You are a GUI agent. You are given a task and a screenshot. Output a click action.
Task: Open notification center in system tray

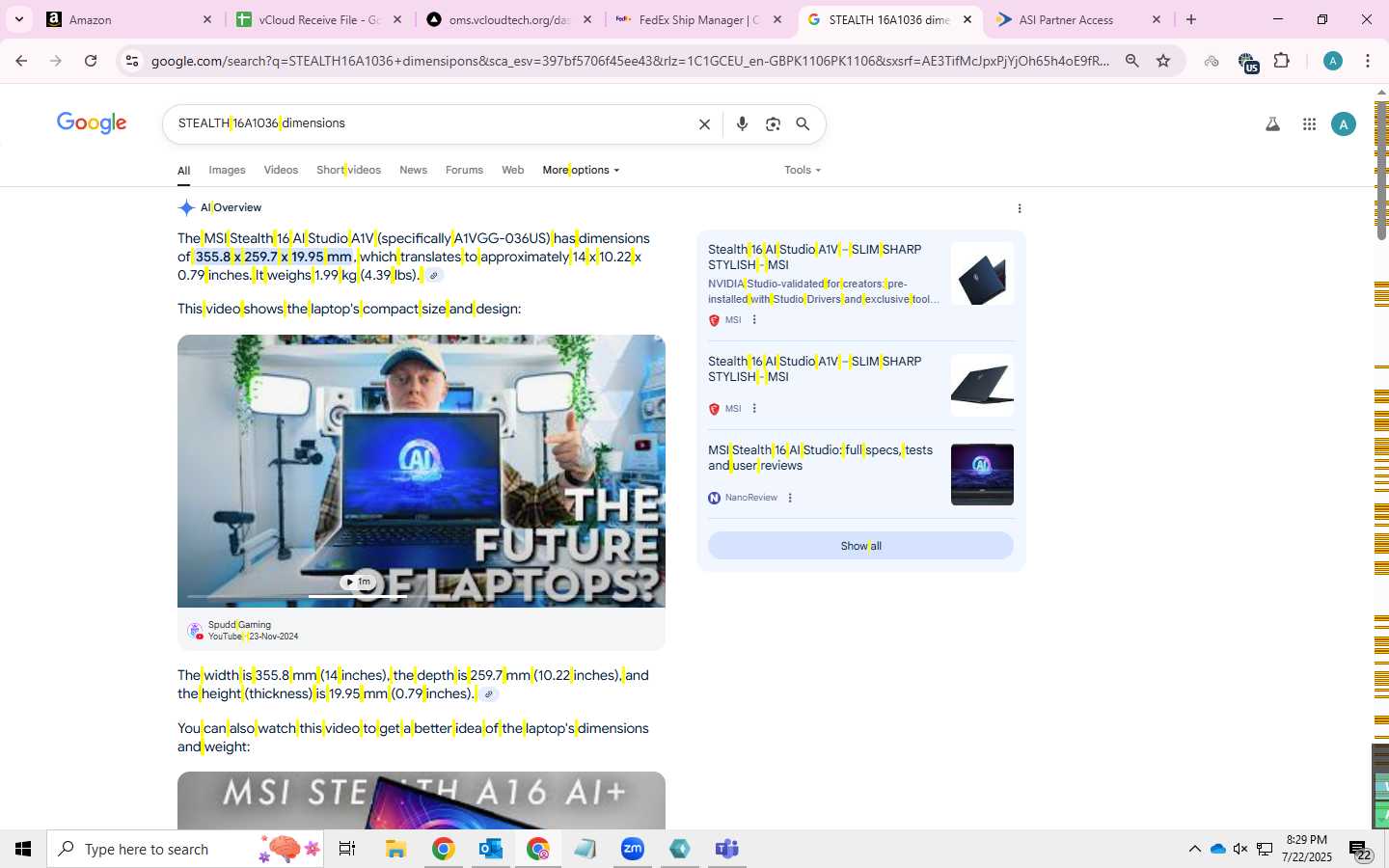1360,849
